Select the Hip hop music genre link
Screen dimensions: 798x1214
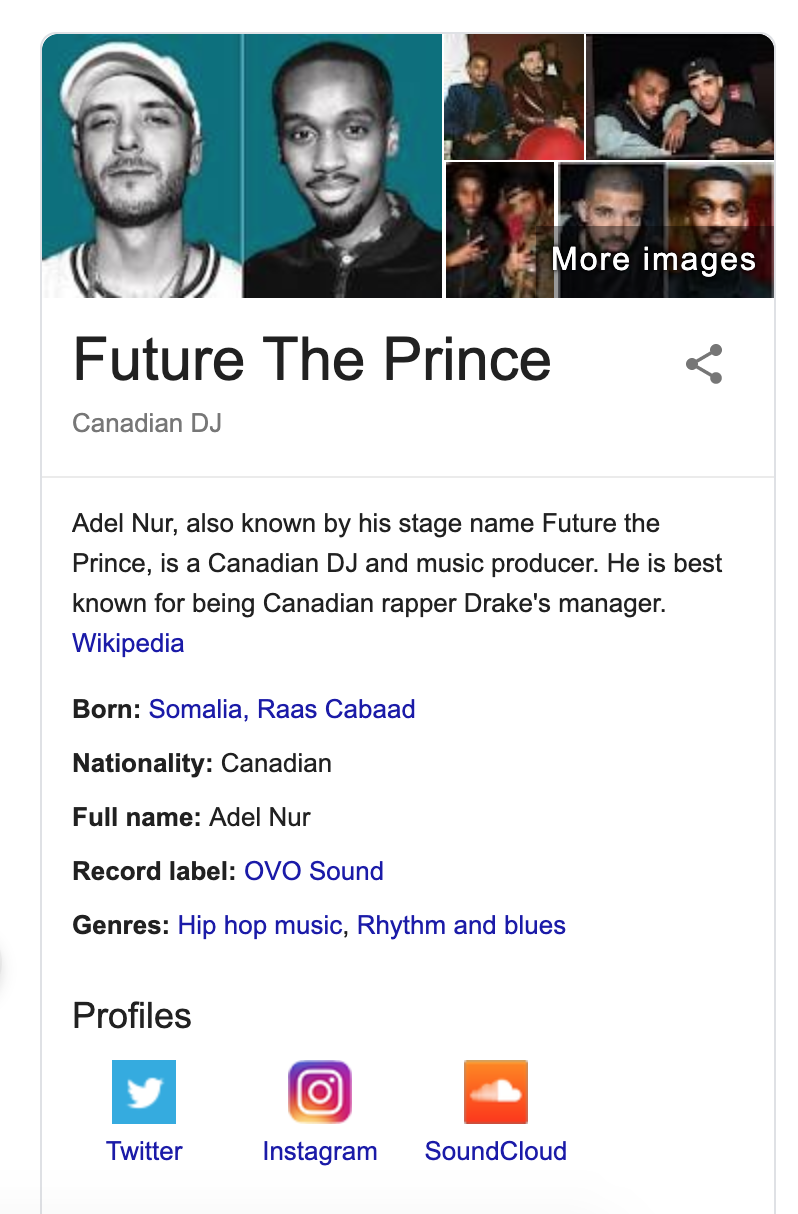click(x=260, y=925)
